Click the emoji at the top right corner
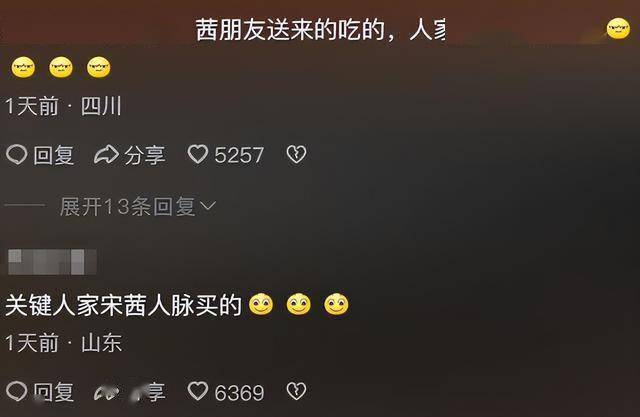The image size is (640, 417). [x=618, y=29]
